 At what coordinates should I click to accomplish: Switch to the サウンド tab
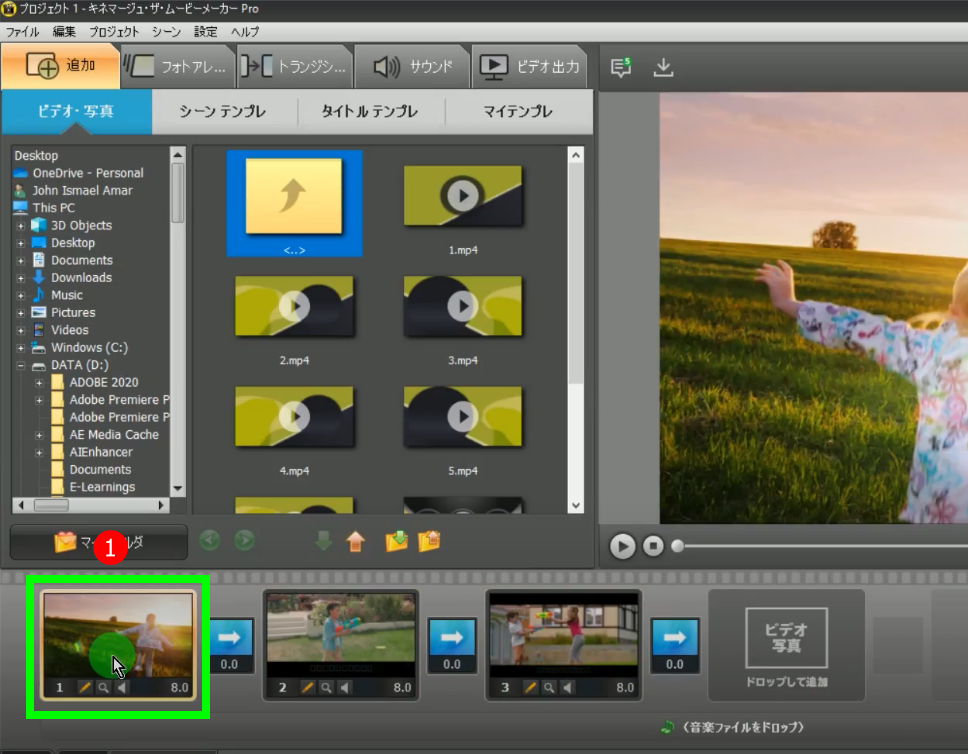pos(413,67)
